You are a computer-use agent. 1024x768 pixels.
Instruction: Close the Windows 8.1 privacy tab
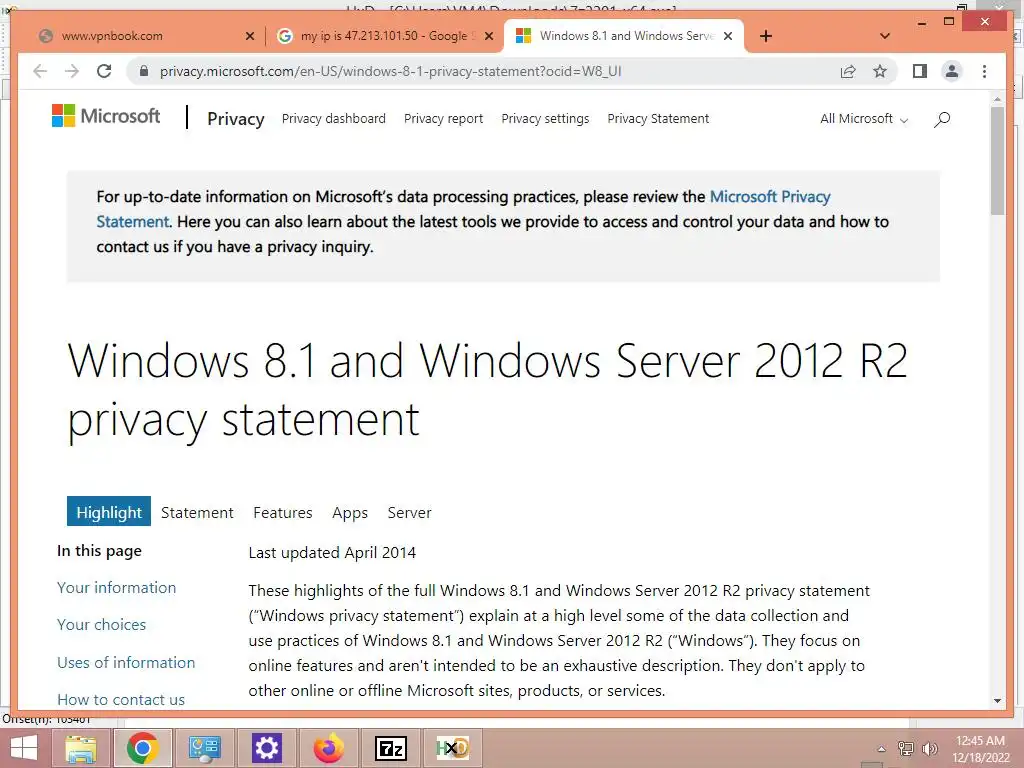click(728, 36)
